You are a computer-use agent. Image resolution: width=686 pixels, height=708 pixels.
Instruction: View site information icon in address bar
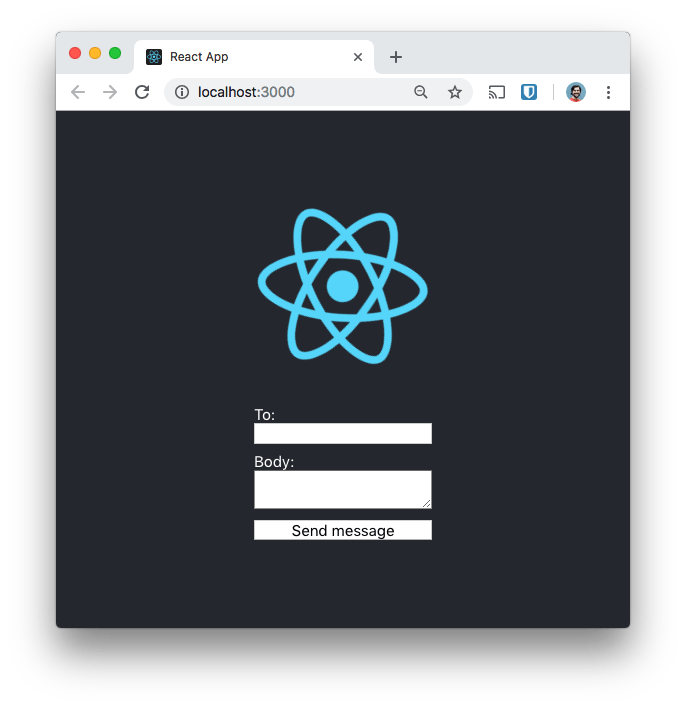[x=182, y=92]
